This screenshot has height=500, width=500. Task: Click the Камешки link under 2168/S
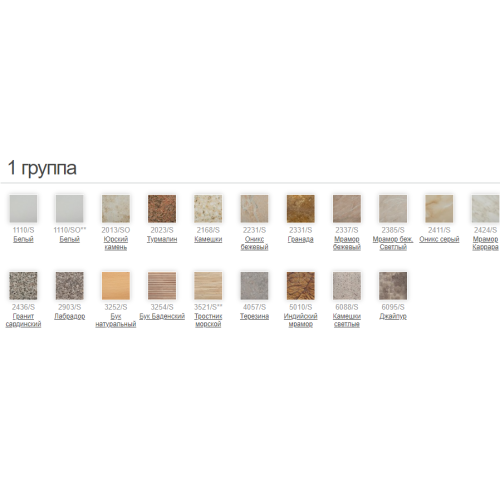(x=208, y=239)
